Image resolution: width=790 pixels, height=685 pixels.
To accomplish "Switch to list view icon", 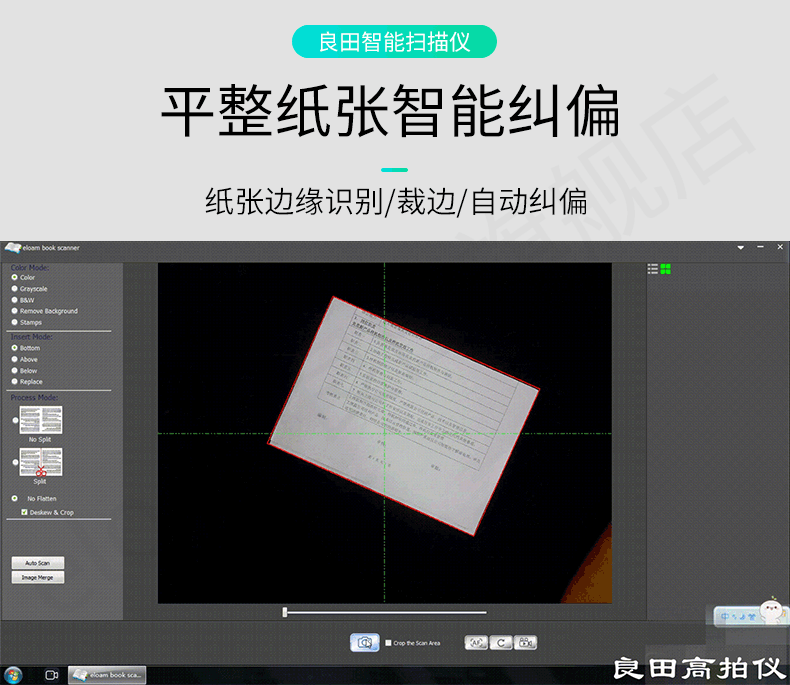I will pos(653,269).
